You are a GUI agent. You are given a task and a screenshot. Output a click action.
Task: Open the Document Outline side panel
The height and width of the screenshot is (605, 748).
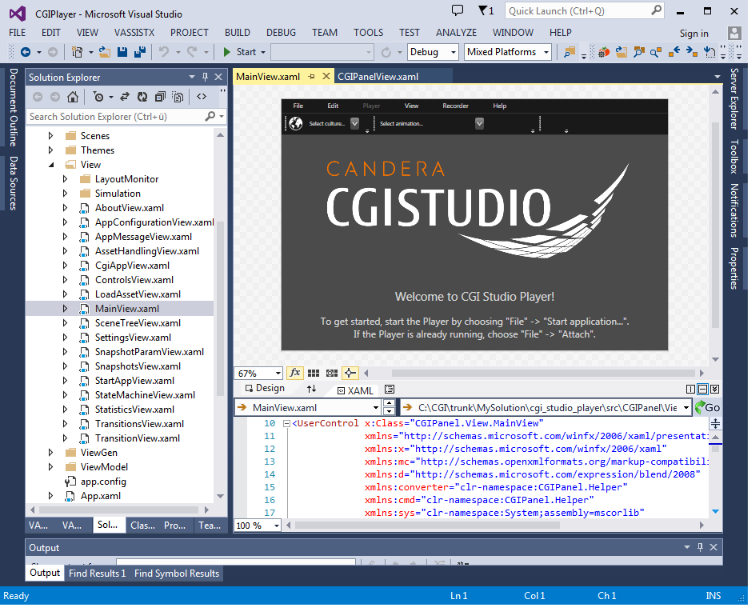pyautogui.click(x=13, y=107)
